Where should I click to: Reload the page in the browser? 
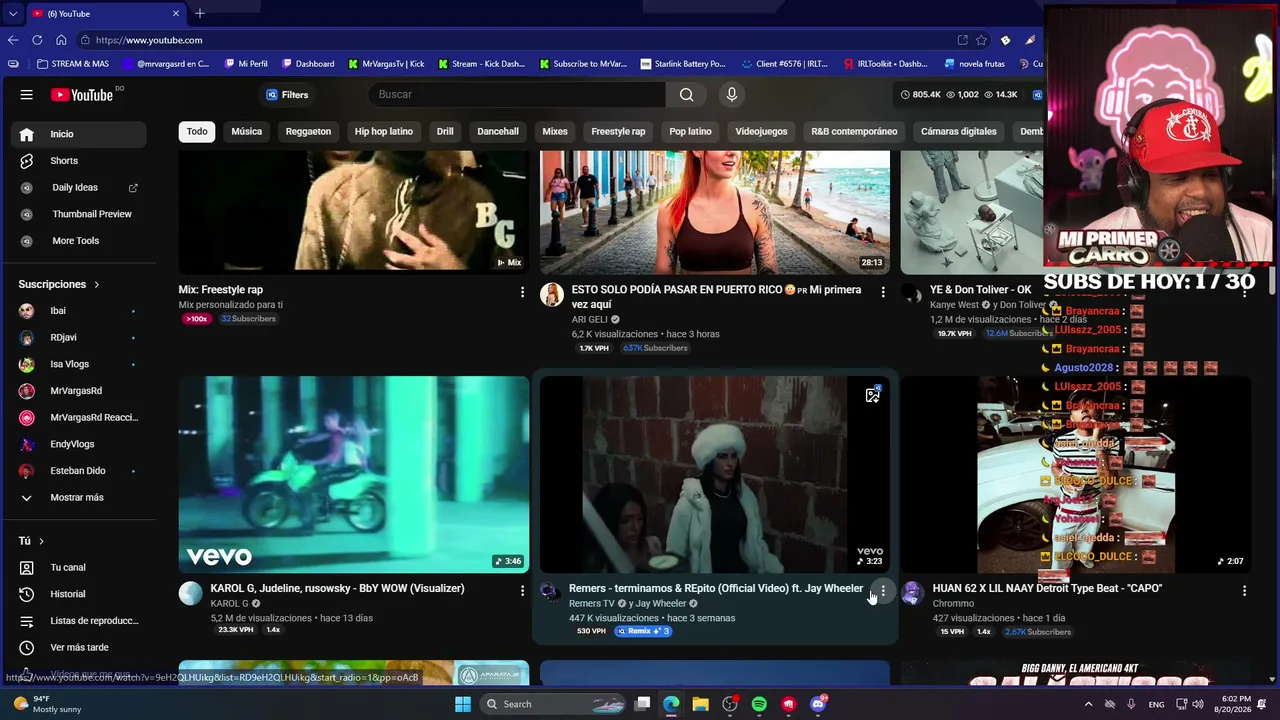point(37,40)
